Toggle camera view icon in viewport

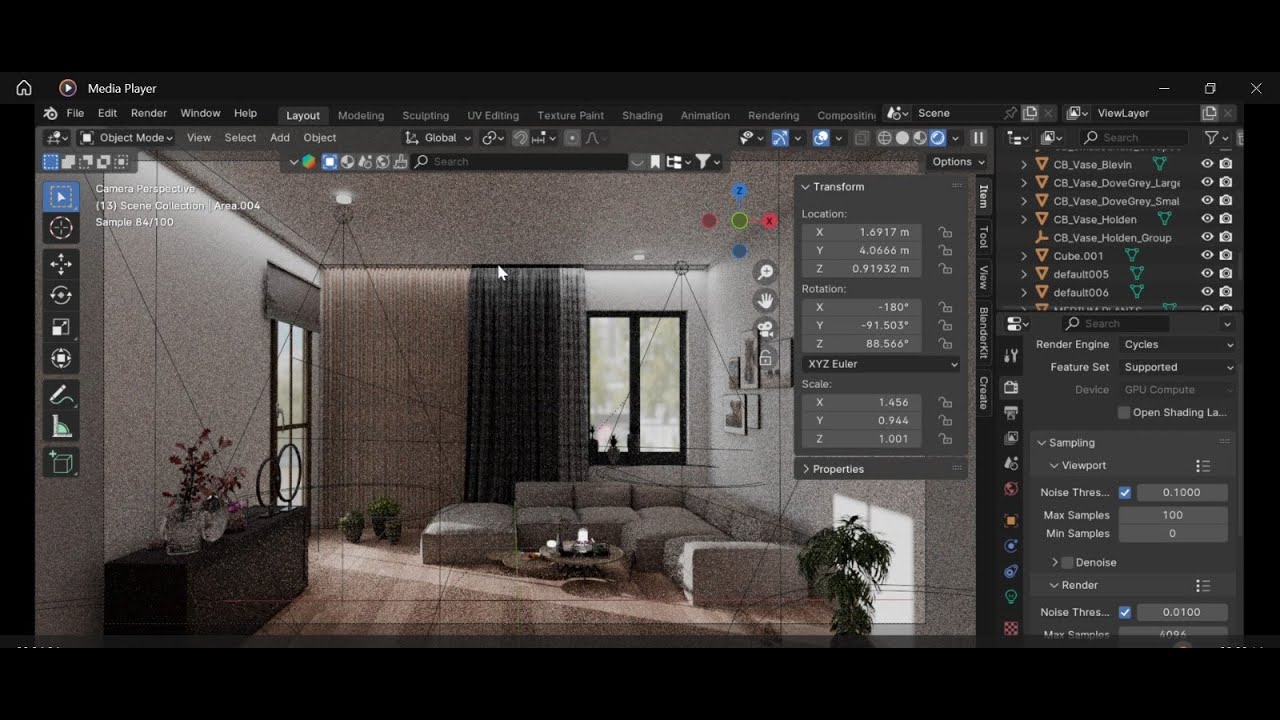(766, 328)
